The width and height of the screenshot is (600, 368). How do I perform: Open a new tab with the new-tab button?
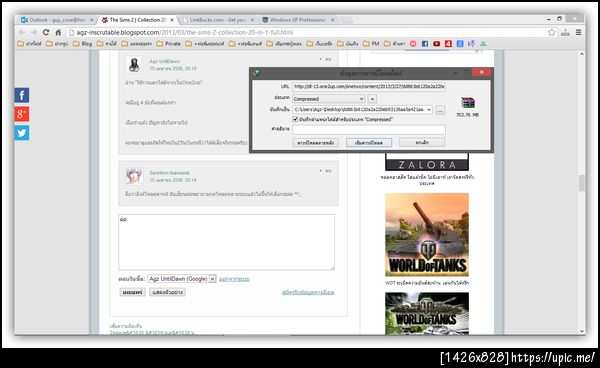point(347,20)
